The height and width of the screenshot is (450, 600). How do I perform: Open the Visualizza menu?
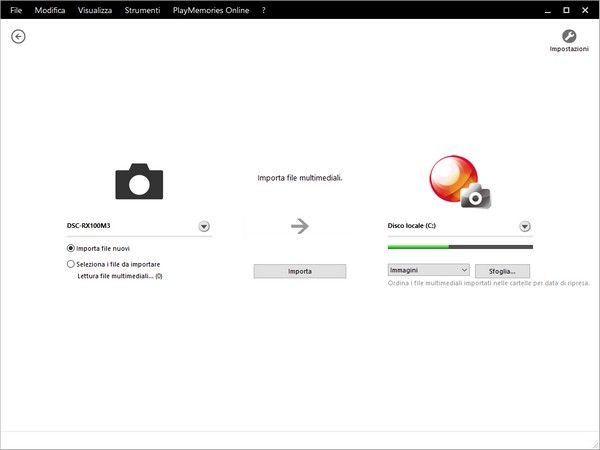tap(93, 9)
